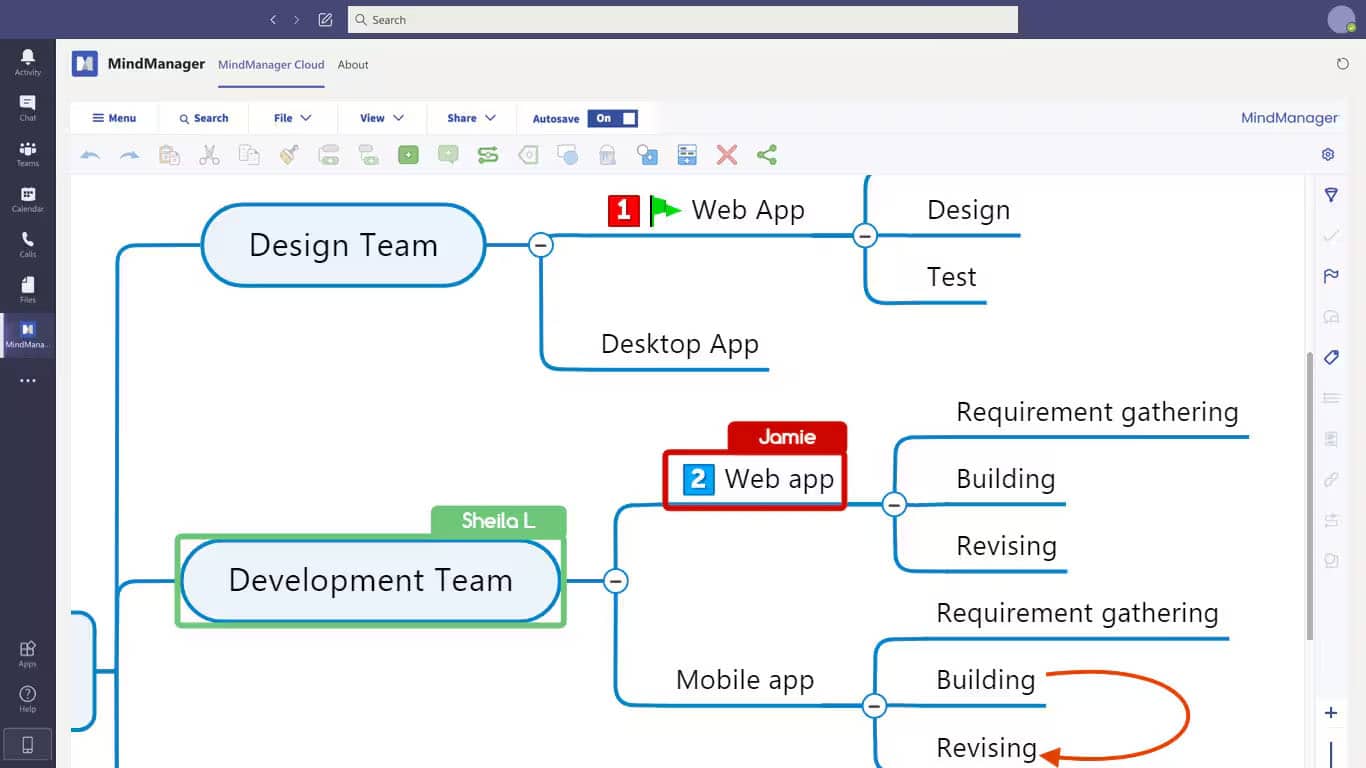Expand the View dropdown
Screen dimensions: 1366x768
(x=381, y=118)
